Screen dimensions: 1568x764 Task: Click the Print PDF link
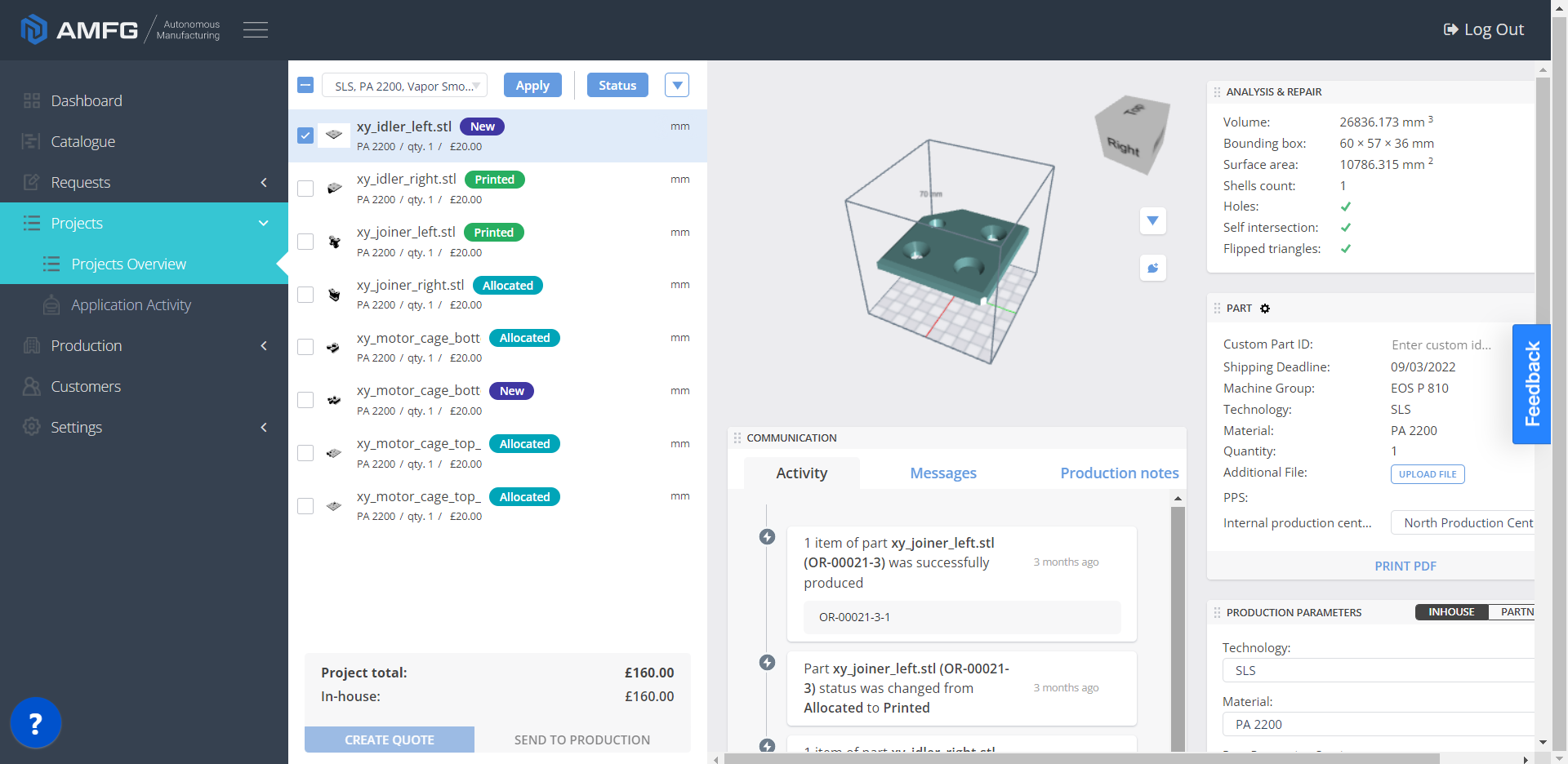click(x=1405, y=566)
